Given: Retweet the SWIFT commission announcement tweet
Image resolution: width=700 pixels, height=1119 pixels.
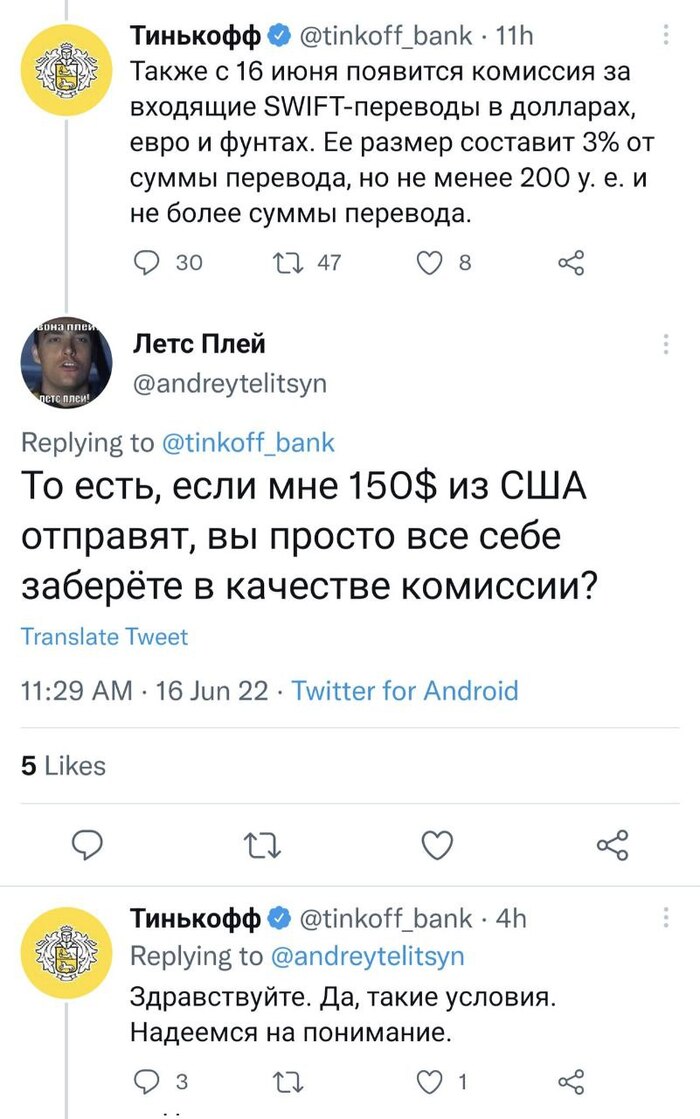Looking at the screenshot, I should (x=285, y=263).
